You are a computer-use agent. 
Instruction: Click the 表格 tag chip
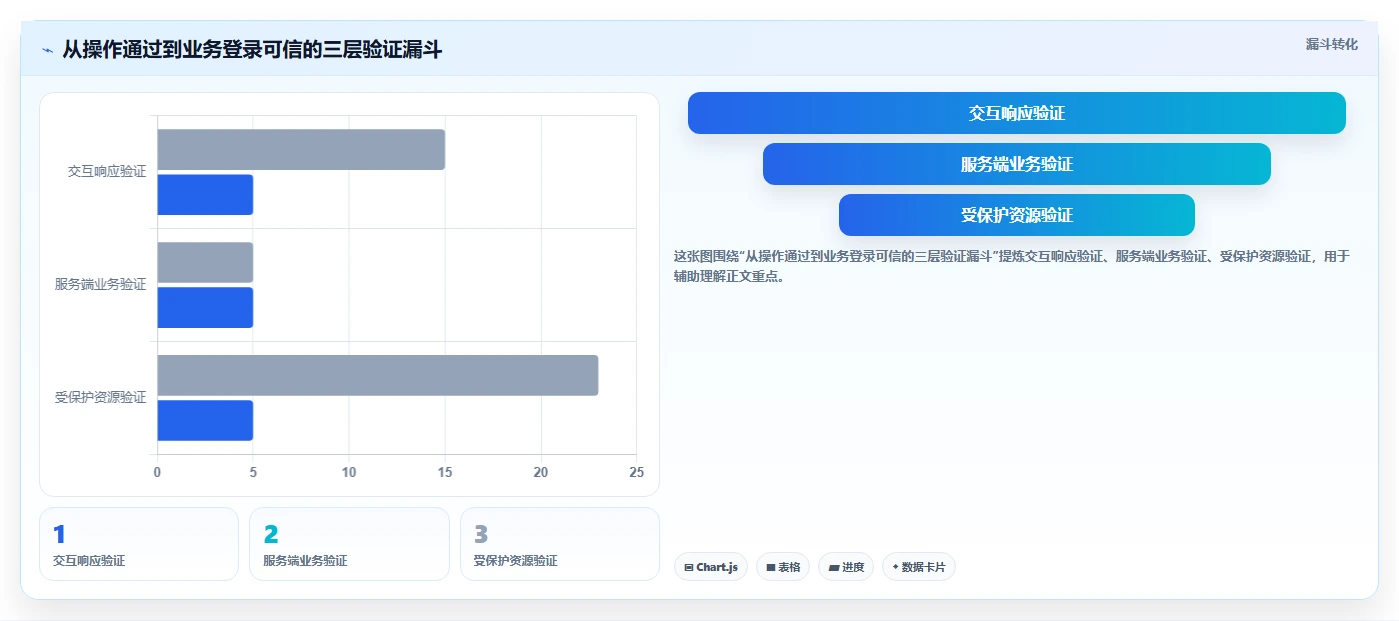pos(783,567)
